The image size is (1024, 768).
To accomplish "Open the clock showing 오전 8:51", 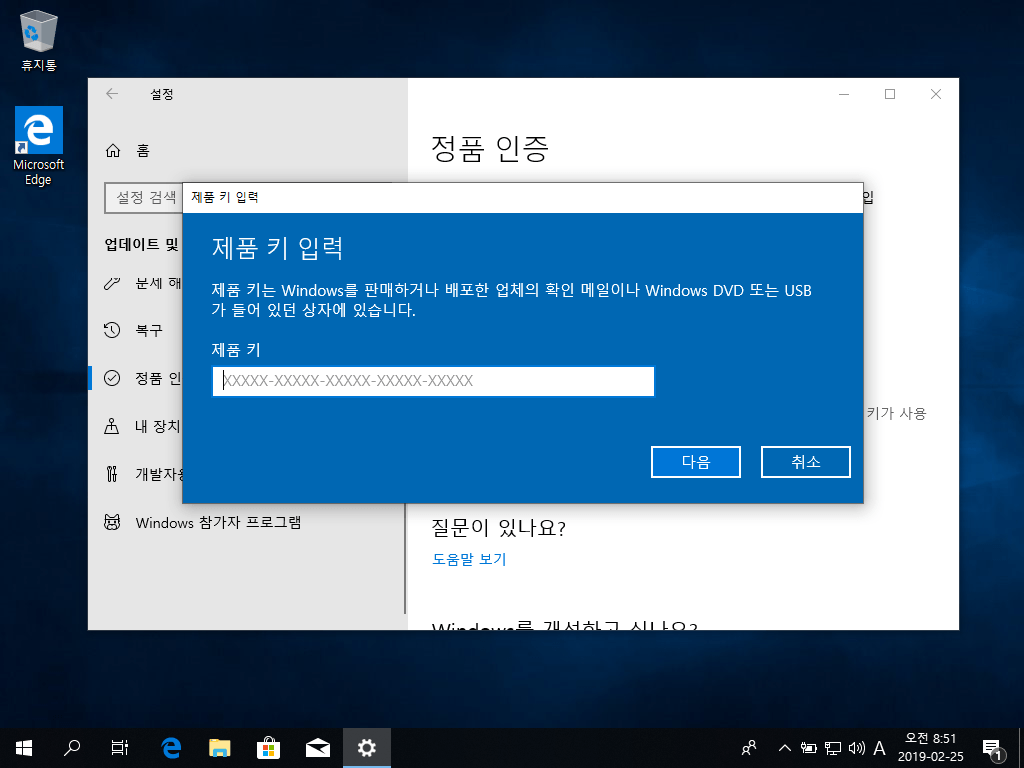I will point(930,748).
